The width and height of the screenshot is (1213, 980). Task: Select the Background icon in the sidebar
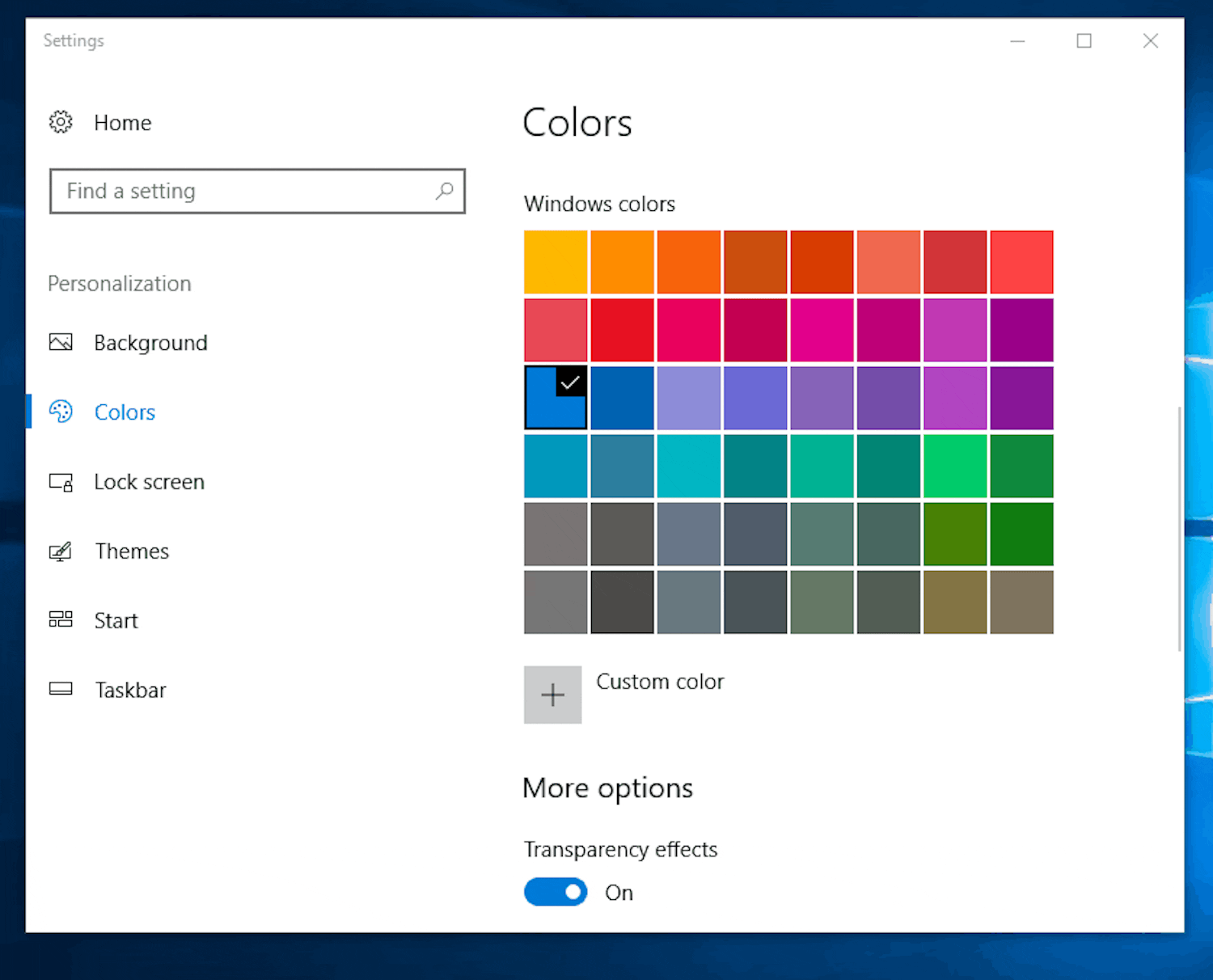[x=61, y=342]
